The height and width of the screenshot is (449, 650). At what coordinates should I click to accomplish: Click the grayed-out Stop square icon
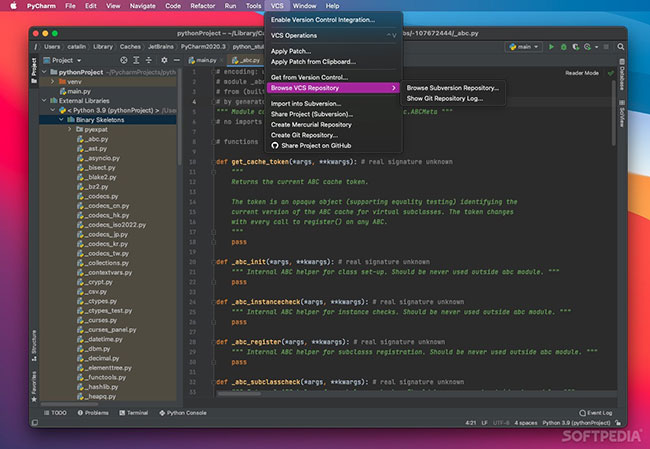(606, 47)
